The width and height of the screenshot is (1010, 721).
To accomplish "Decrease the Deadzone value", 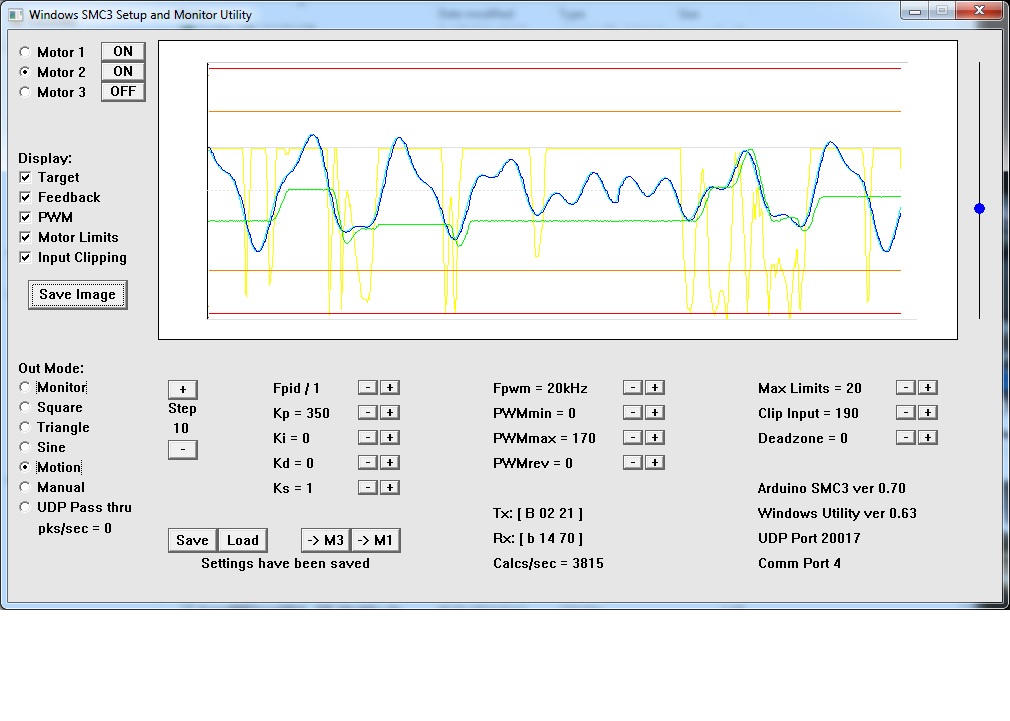I will [905, 438].
